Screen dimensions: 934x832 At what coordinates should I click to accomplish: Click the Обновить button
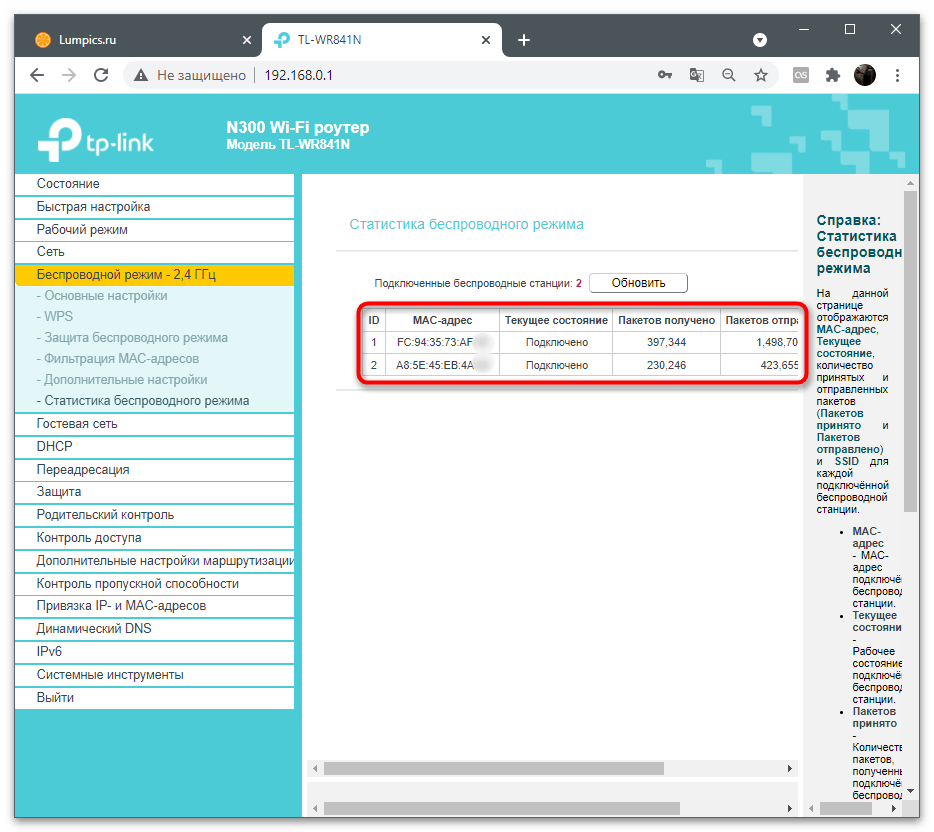[638, 283]
